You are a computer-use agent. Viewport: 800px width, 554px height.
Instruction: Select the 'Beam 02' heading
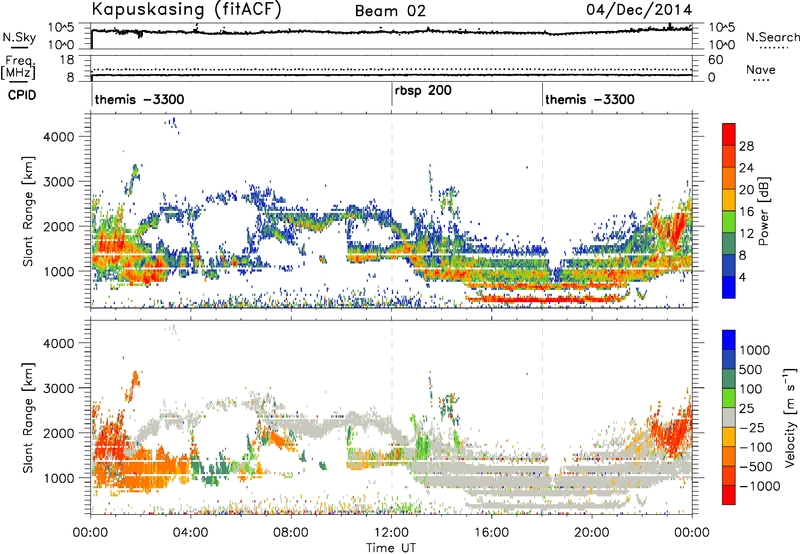coord(390,11)
